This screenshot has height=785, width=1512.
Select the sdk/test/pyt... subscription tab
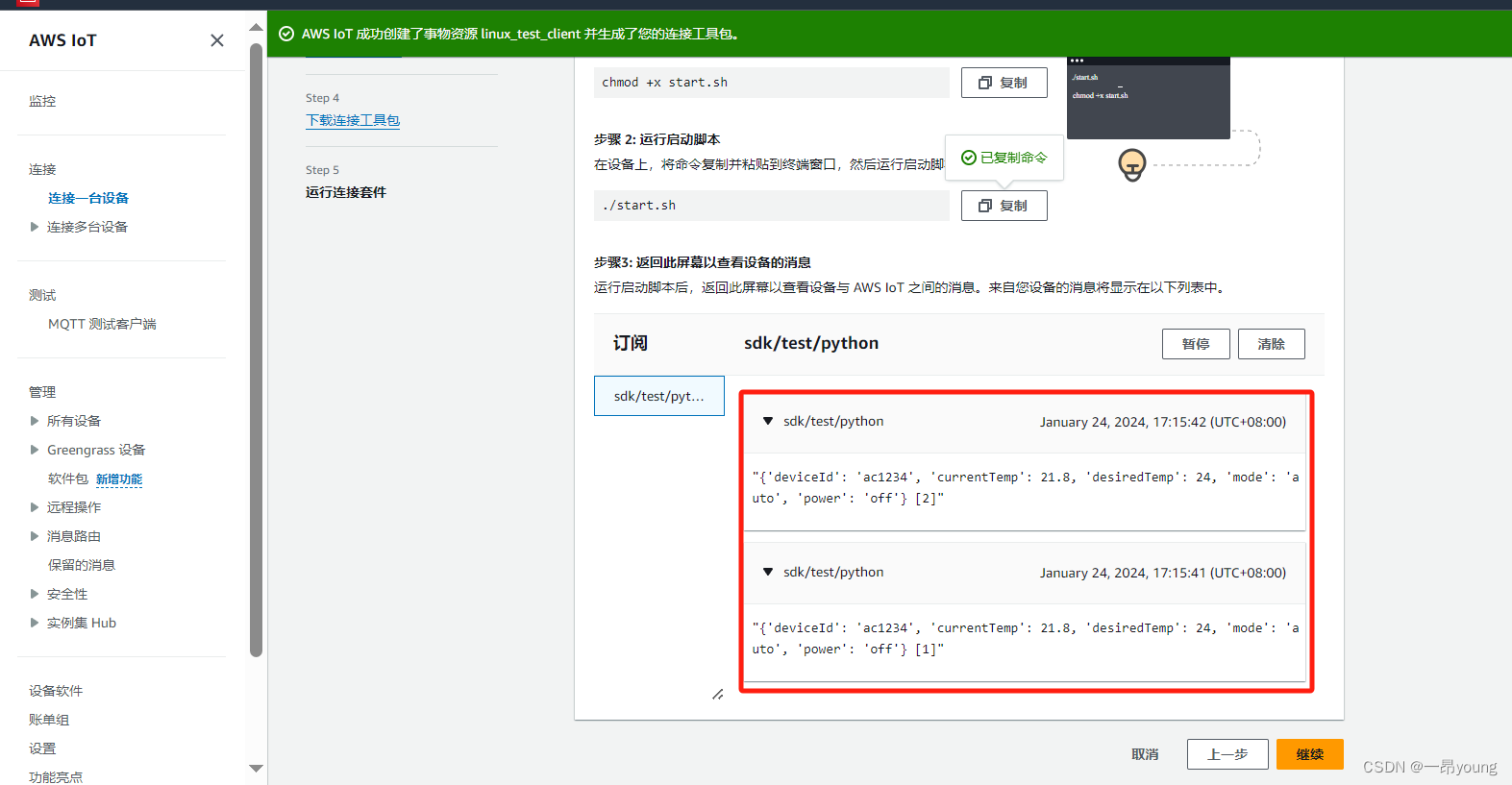click(659, 396)
